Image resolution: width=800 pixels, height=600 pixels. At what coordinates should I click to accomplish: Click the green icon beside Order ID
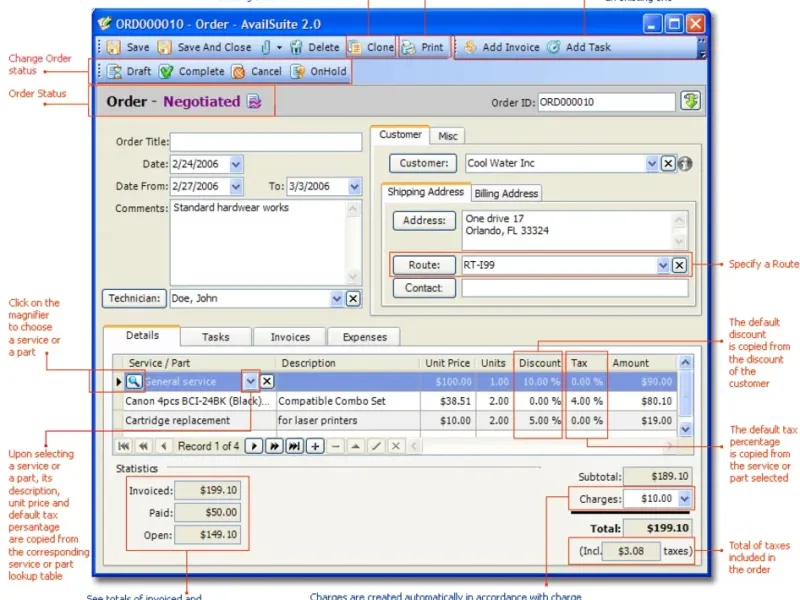690,101
